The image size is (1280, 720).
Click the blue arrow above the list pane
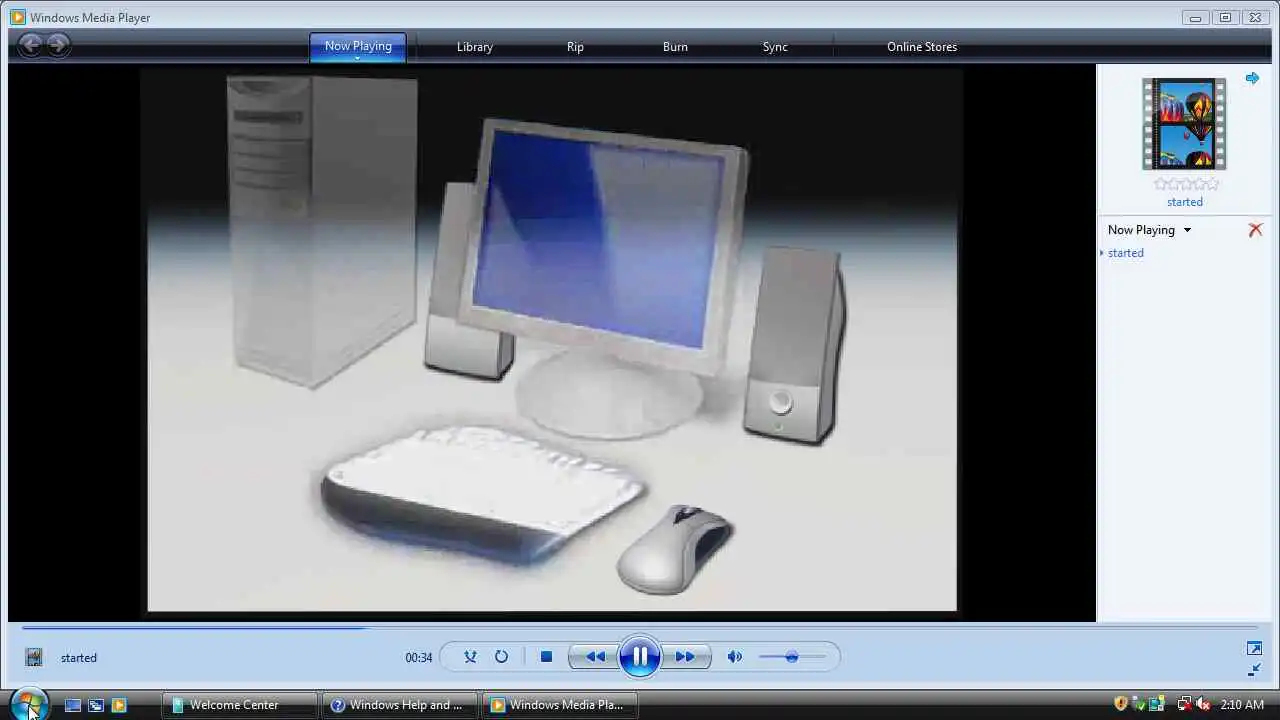coord(1252,78)
